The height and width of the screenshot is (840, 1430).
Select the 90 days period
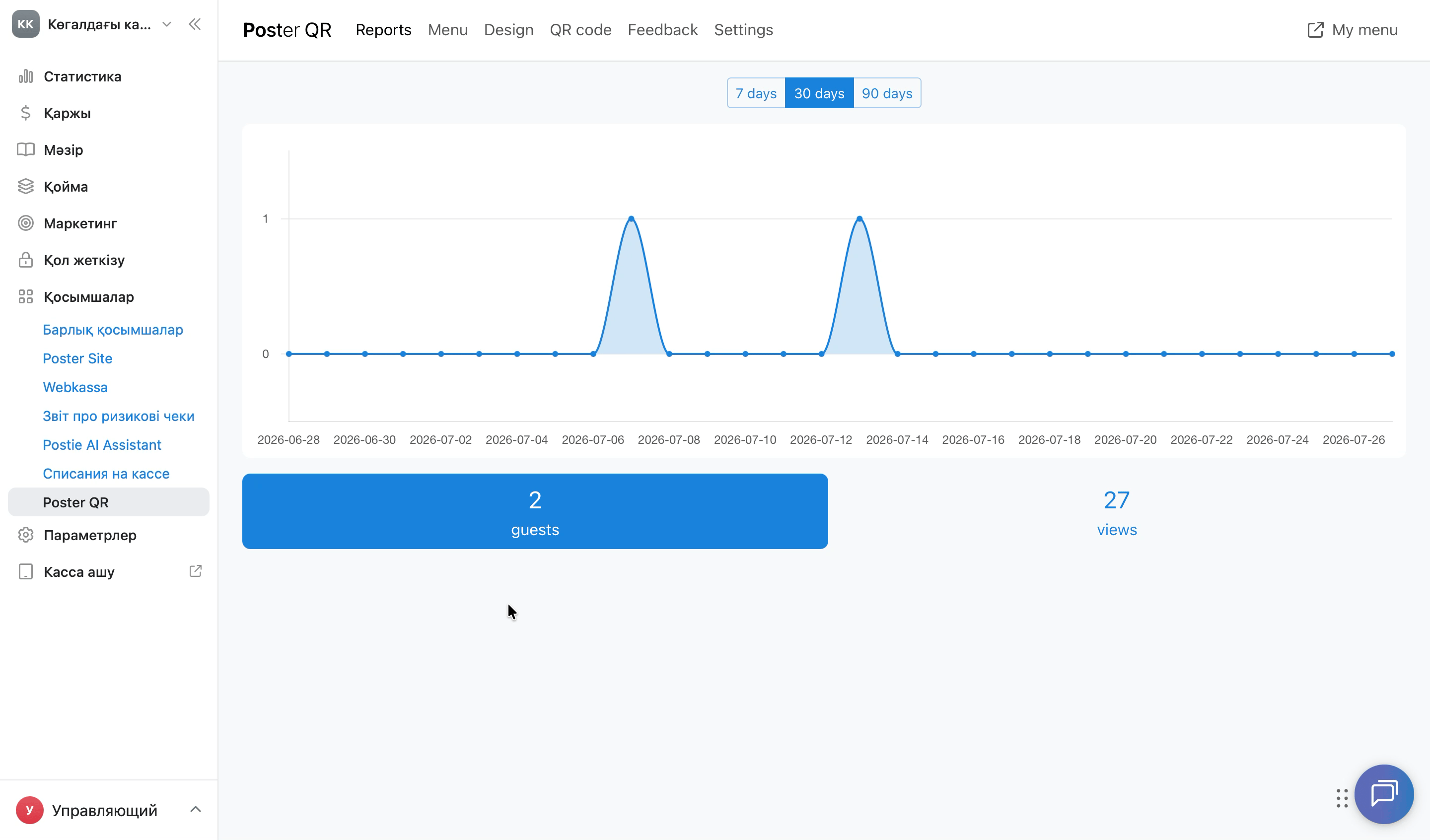point(887,93)
